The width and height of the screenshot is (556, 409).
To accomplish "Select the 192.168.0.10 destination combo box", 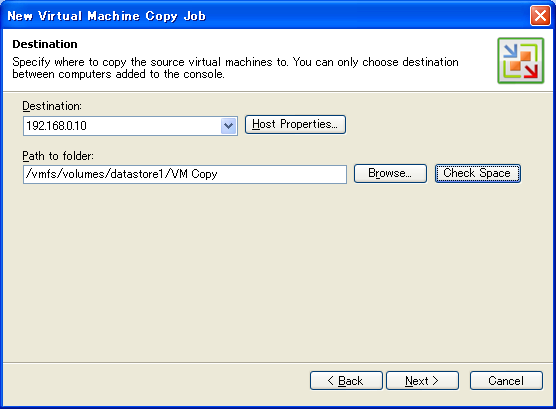I will pos(130,126).
